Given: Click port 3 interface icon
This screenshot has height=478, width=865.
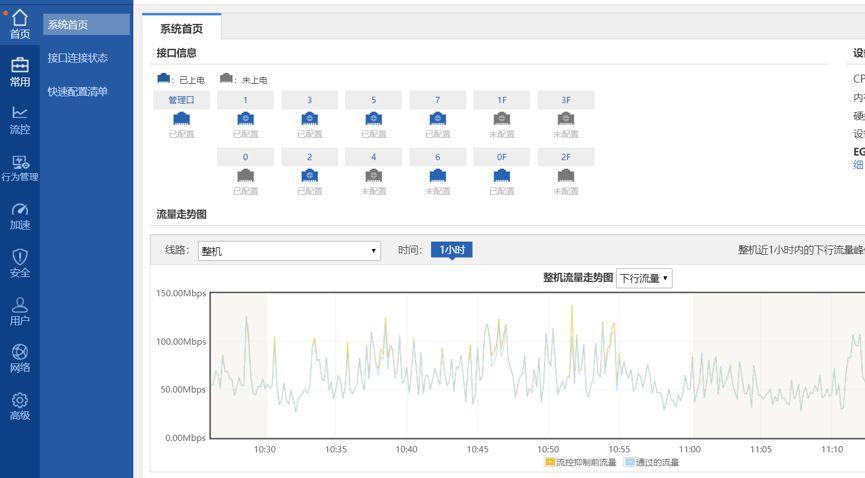Looking at the screenshot, I should 309,119.
